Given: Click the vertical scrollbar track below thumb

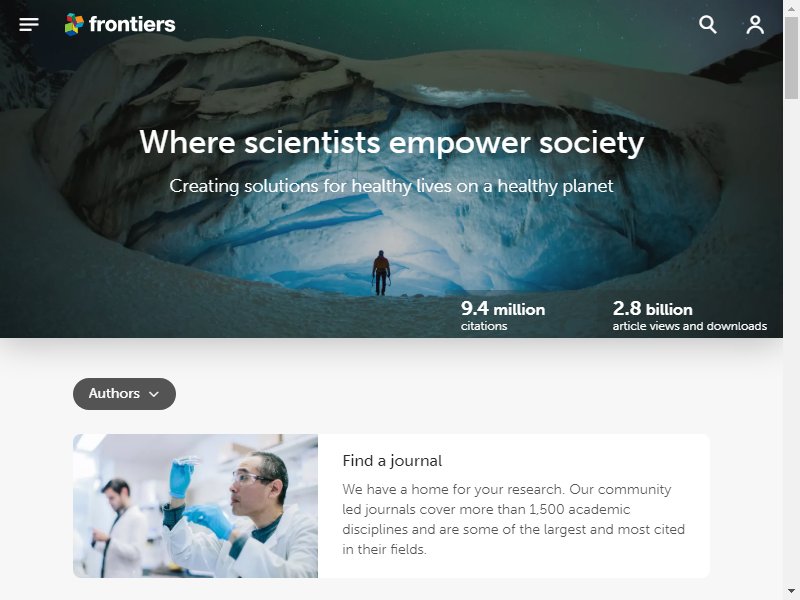Looking at the screenshot, I should 791,341.
